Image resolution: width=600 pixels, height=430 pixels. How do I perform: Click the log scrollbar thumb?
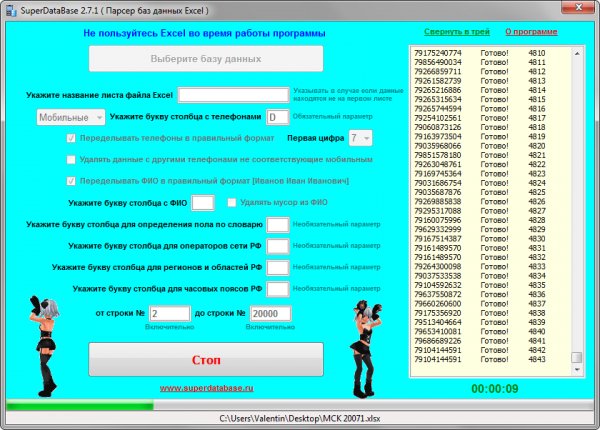pyautogui.click(x=577, y=357)
